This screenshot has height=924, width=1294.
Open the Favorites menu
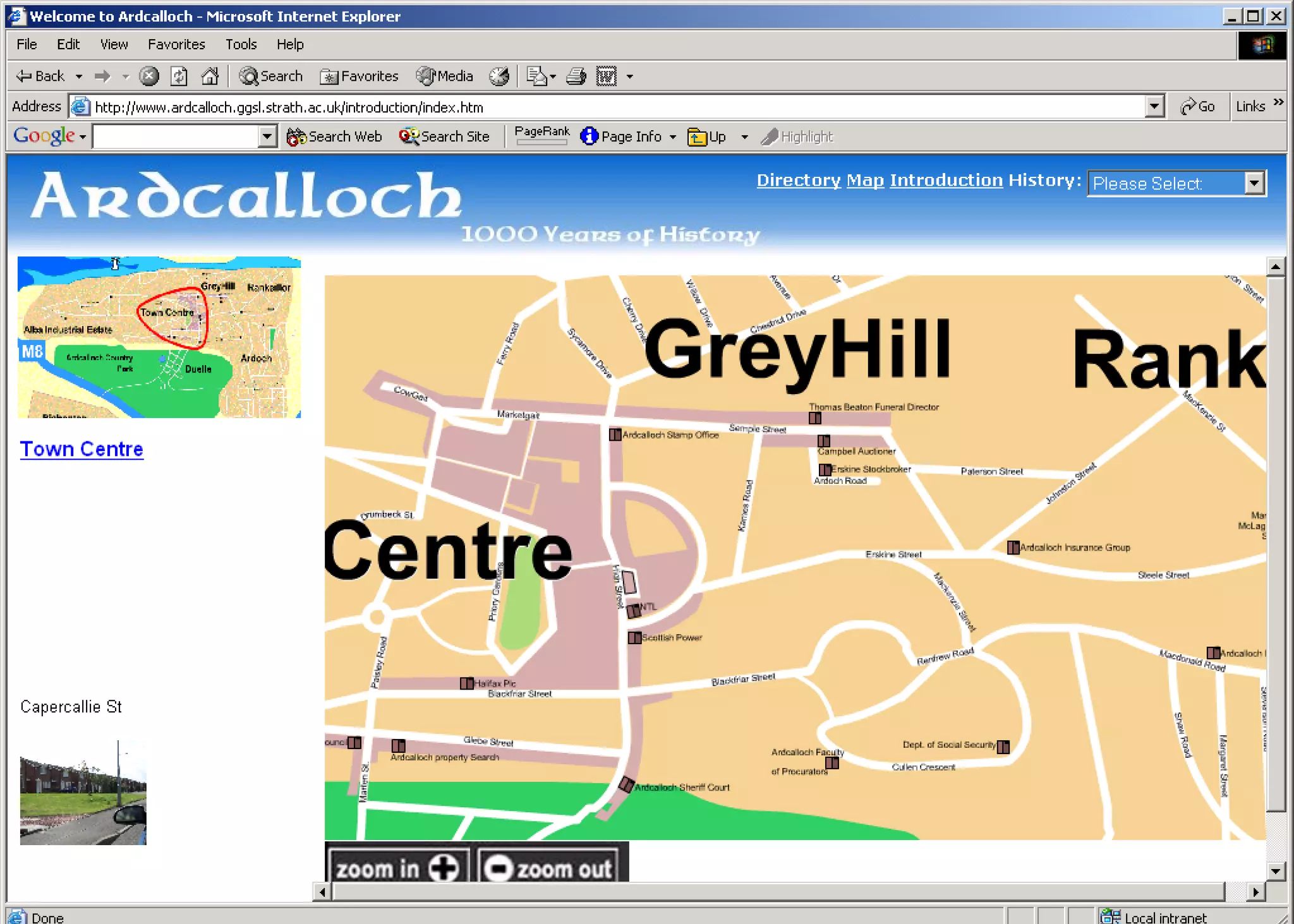coord(176,44)
